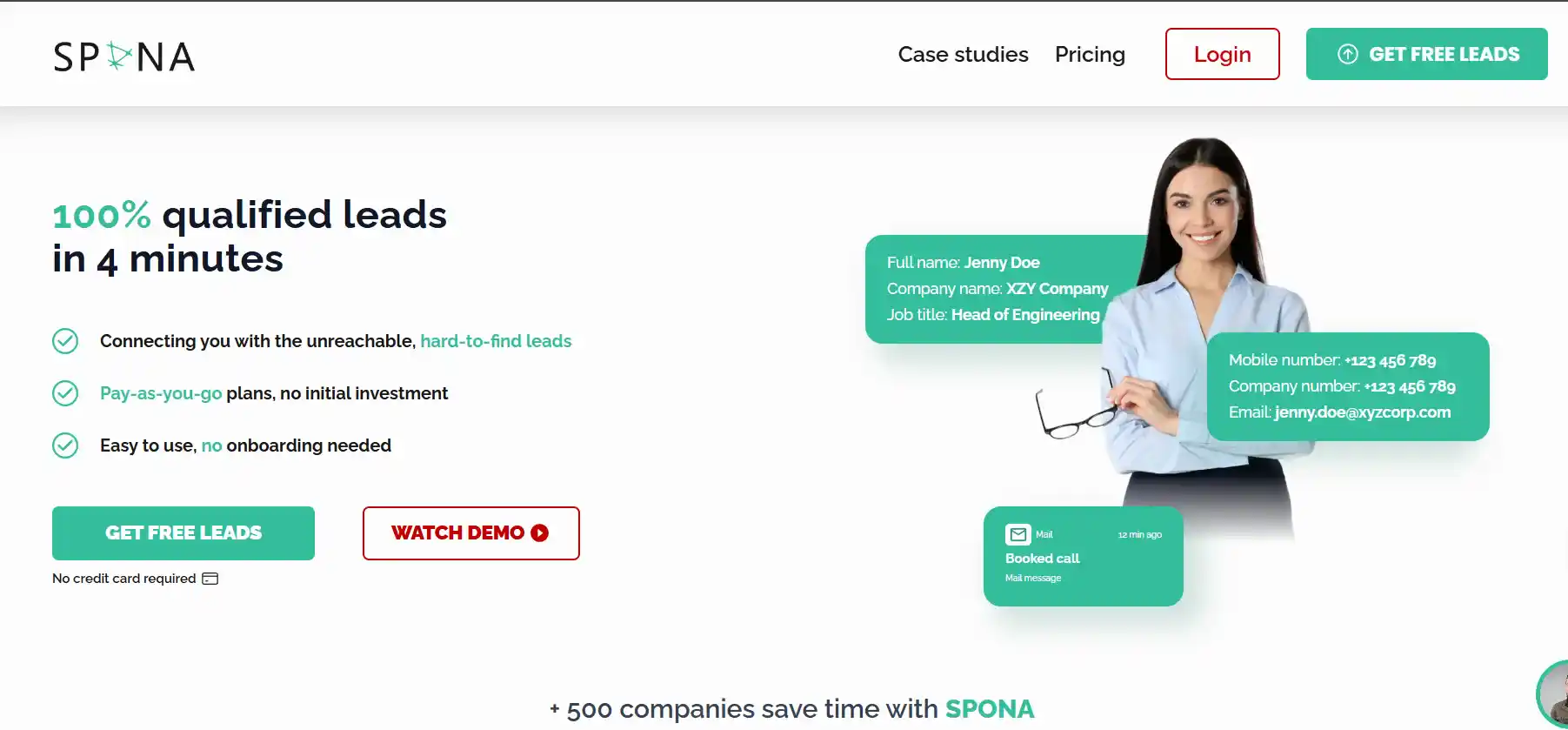Click the Pay-as-you-go highlighted text
Viewport: 1568px width, 730px height.
coord(161,393)
